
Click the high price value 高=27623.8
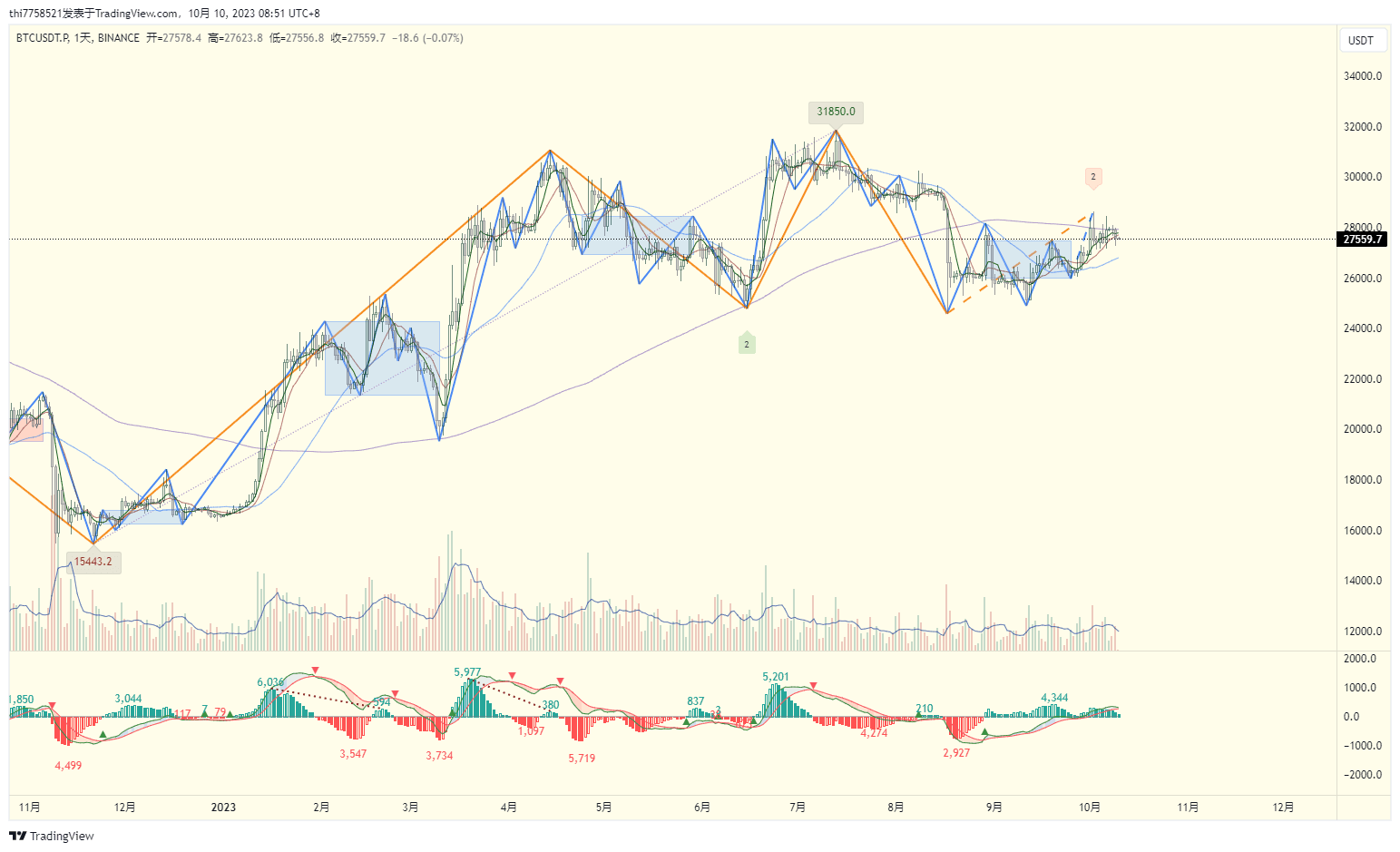[x=235, y=38]
